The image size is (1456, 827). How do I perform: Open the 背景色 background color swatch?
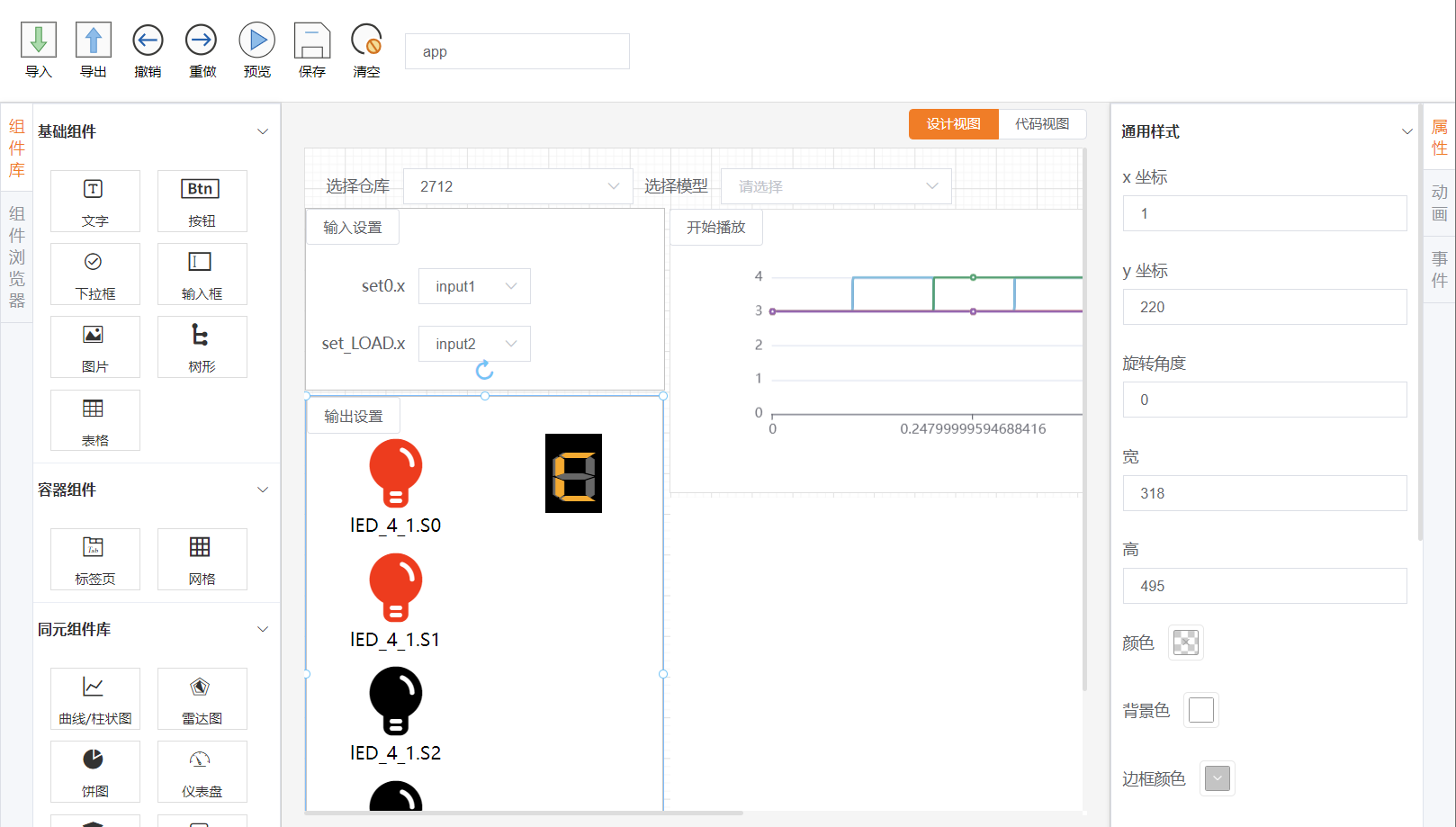click(x=1200, y=710)
